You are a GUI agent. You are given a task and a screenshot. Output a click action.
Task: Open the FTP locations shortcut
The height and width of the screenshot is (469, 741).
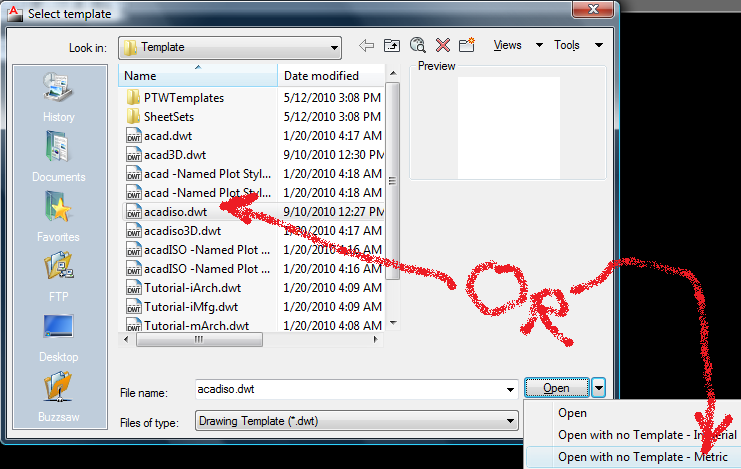pos(59,276)
